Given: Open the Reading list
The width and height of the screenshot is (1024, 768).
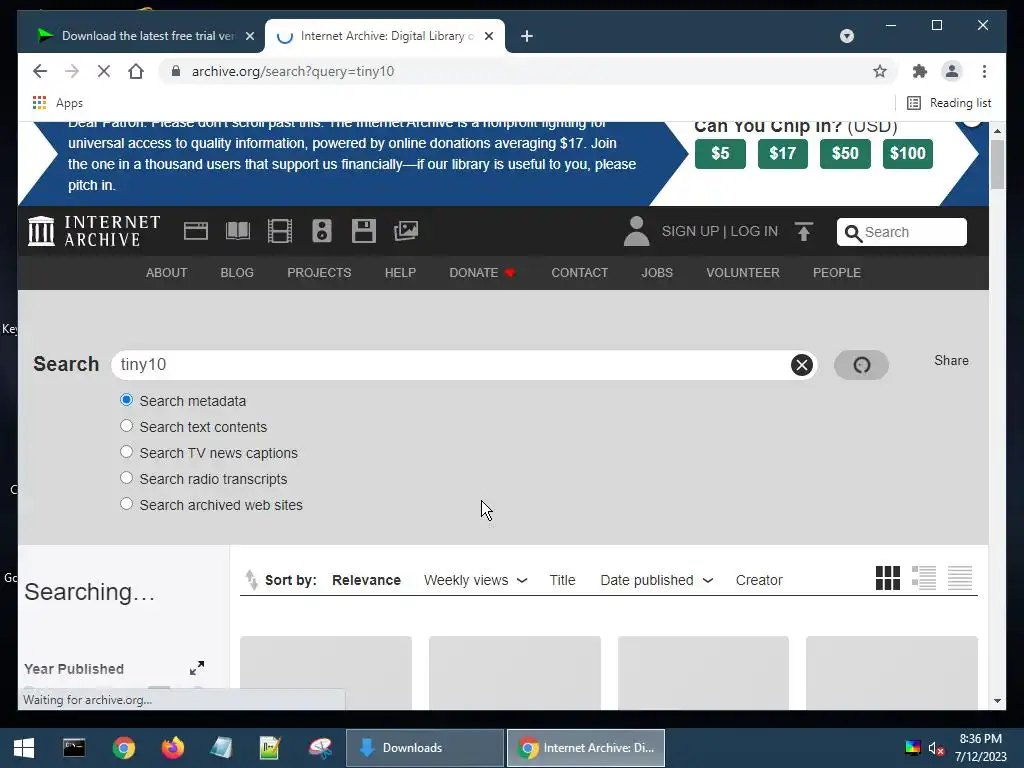Looking at the screenshot, I should pos(949,103).
